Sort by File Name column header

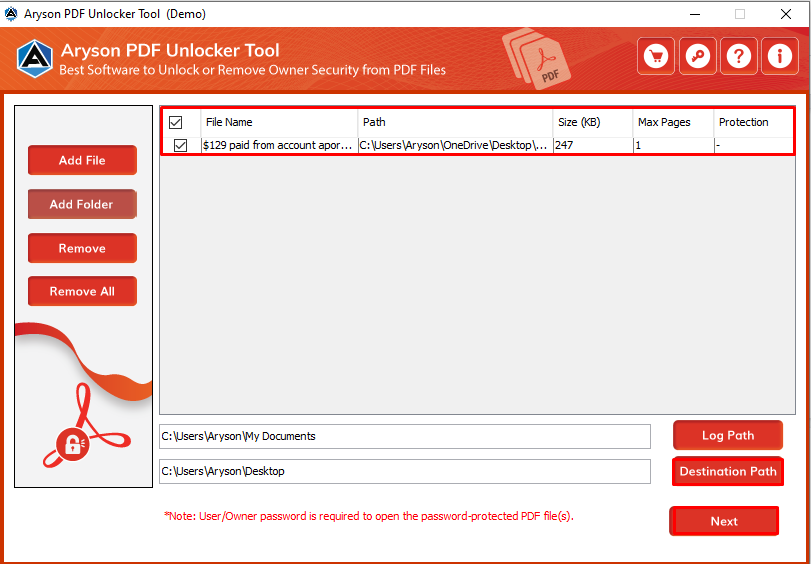(279, 123)
